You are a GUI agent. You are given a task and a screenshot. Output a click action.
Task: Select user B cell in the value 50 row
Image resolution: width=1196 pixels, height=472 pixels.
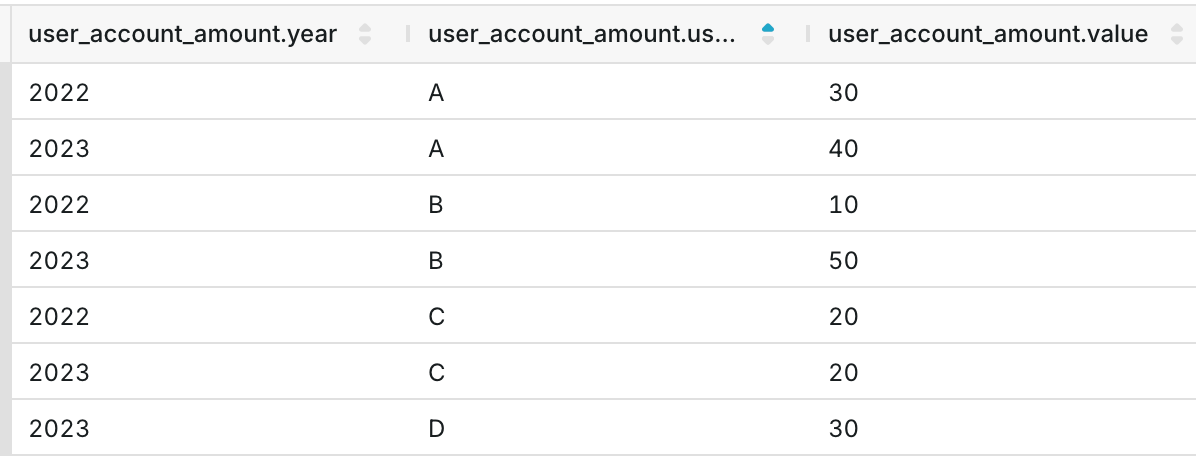[436, 261]
